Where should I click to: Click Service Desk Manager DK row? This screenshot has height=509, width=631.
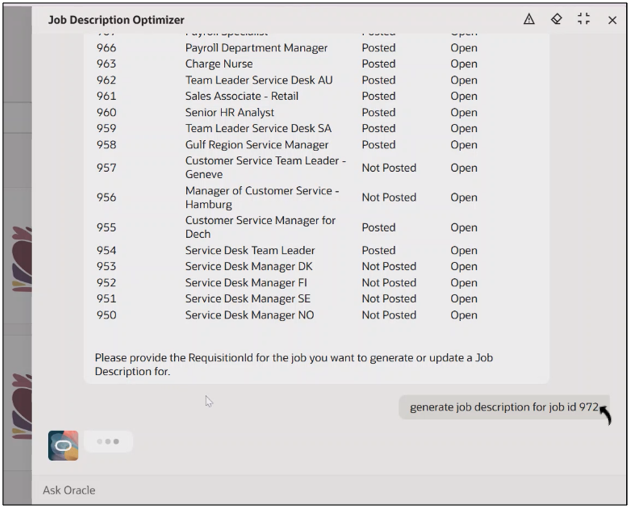248,267
